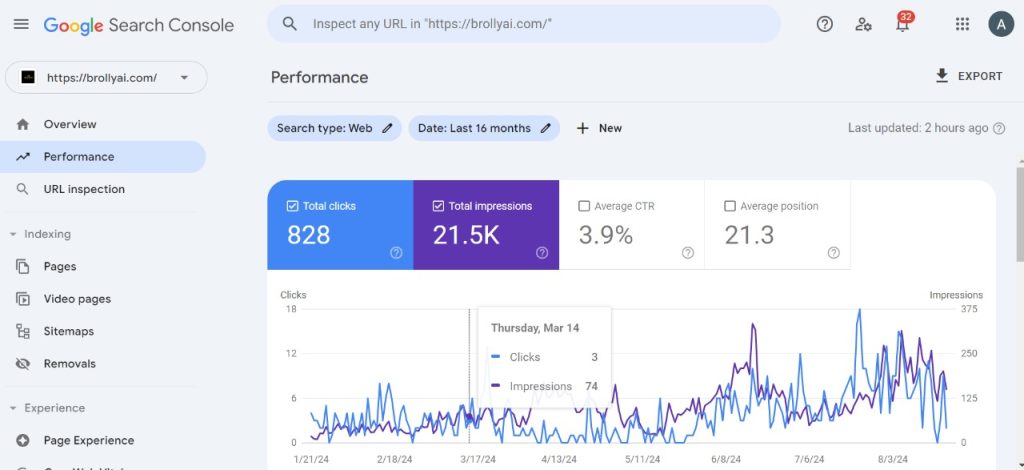
Task: Add a New filter
Action: tap(599, 128)
